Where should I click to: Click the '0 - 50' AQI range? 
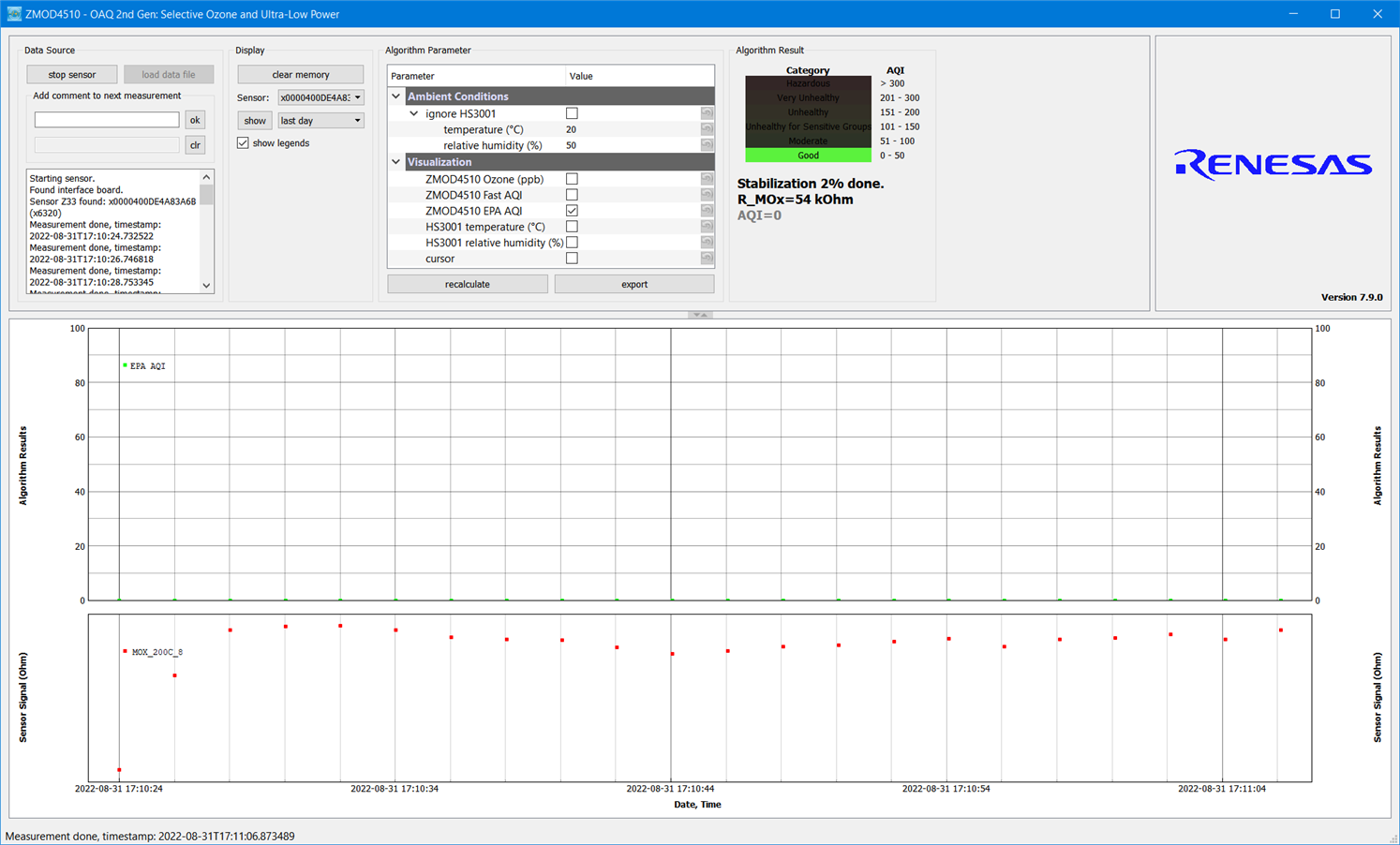[892, 156]
